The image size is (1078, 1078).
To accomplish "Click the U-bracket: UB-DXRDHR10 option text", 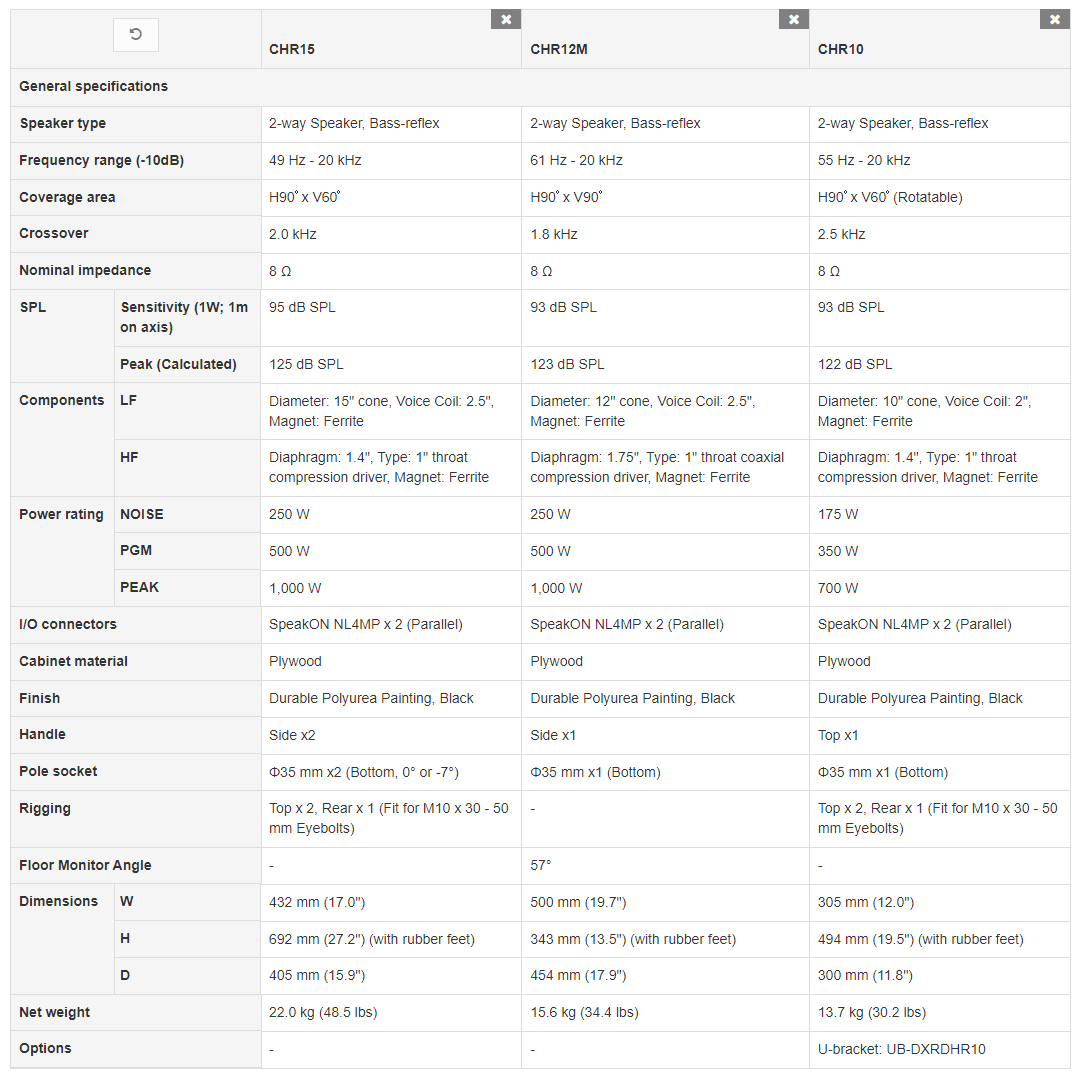I will [x=901, y=1049].
